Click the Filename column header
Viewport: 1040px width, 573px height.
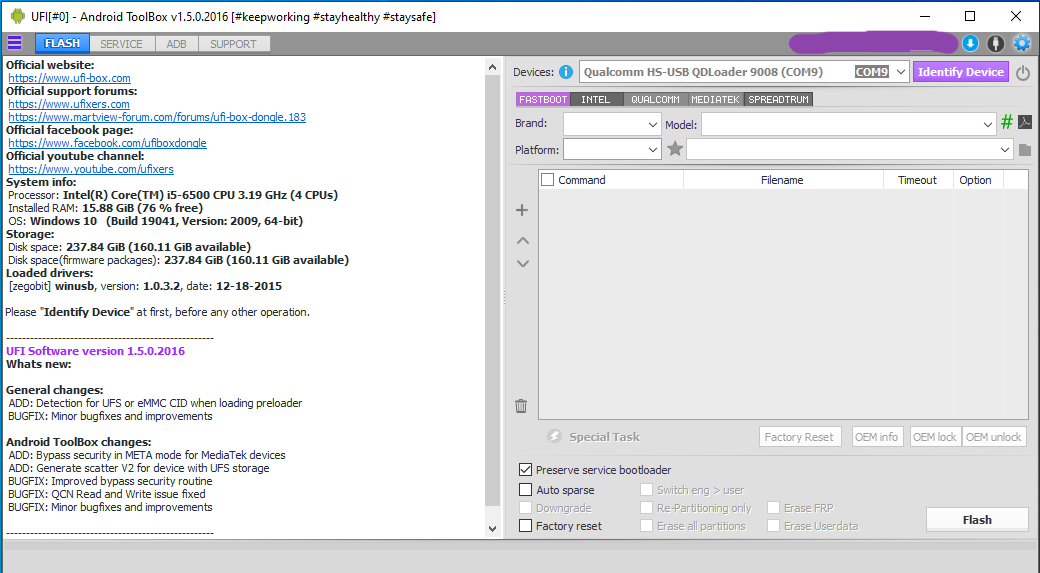(x=783, y=180)
